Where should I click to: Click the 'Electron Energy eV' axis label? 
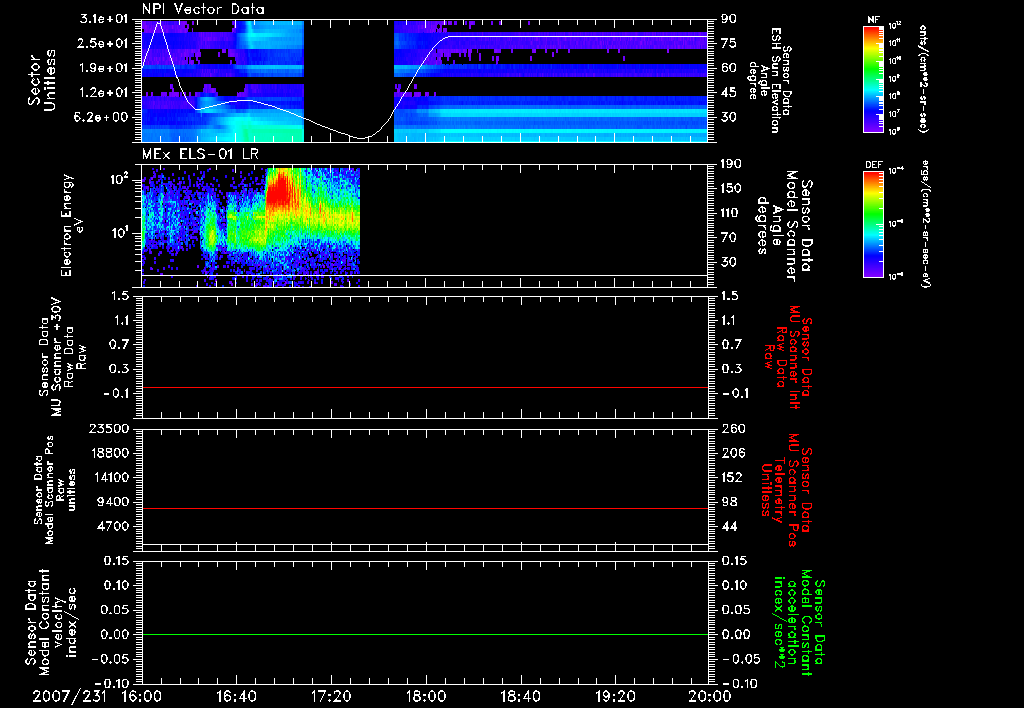point(73,225)
